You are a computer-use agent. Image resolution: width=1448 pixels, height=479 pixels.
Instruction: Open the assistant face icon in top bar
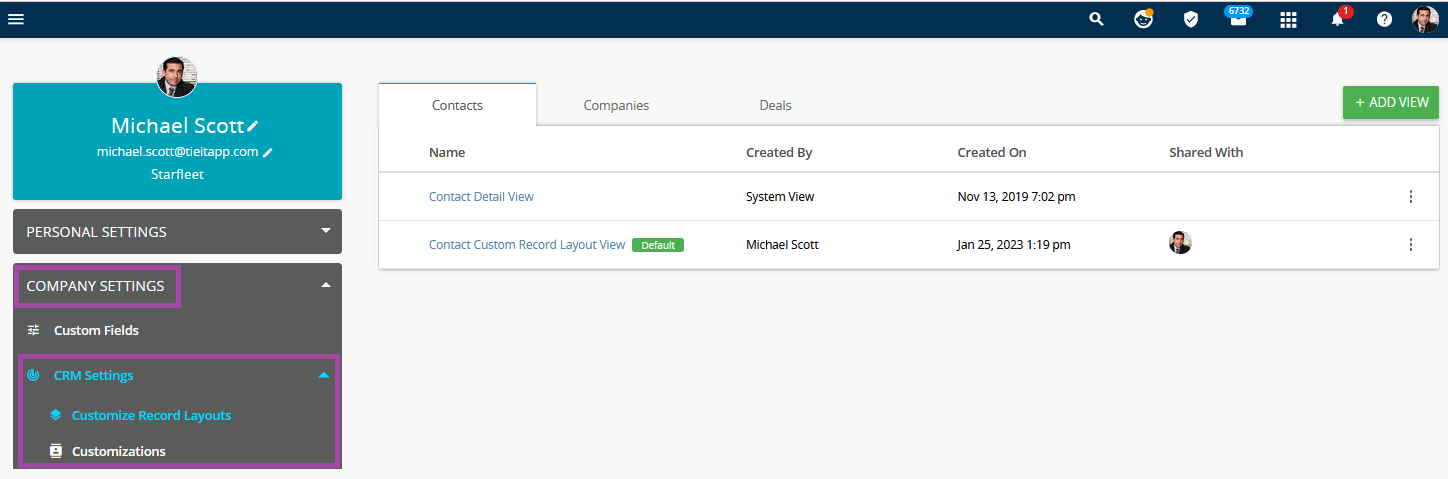[1144, 19]
